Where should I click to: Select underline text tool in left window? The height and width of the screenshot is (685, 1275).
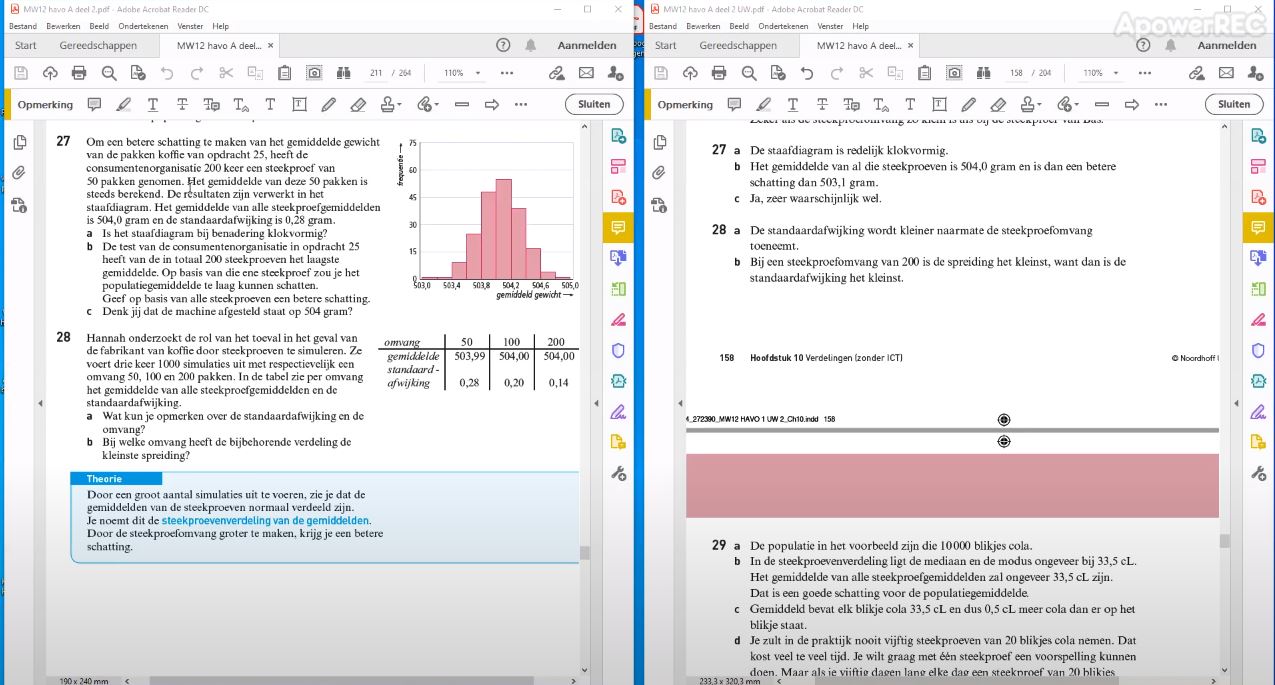(153, 104)
